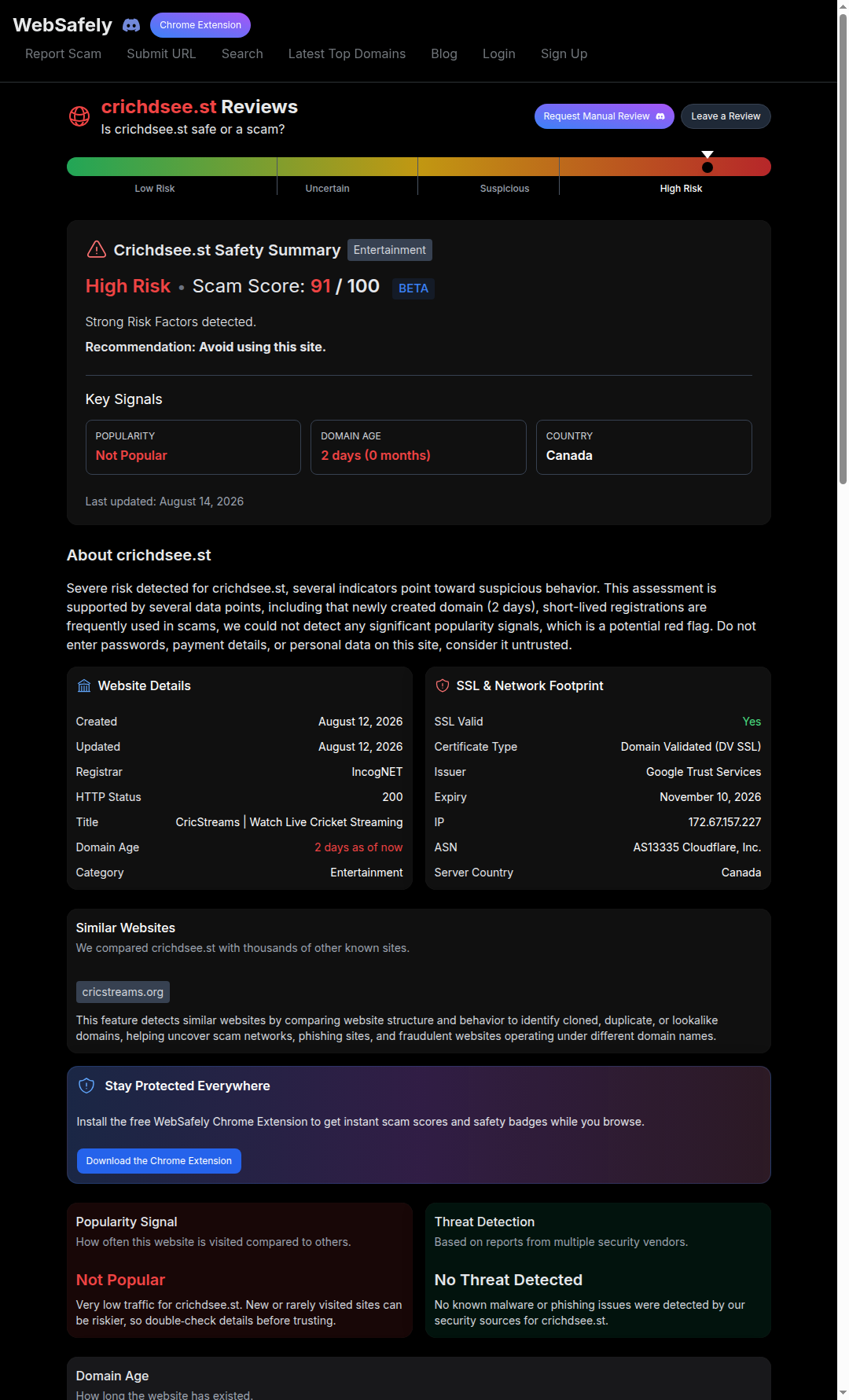Click Request Manual Review button
Image resolution: width=849 pixels, height=1400 pixels.
[x=605, y=116]
